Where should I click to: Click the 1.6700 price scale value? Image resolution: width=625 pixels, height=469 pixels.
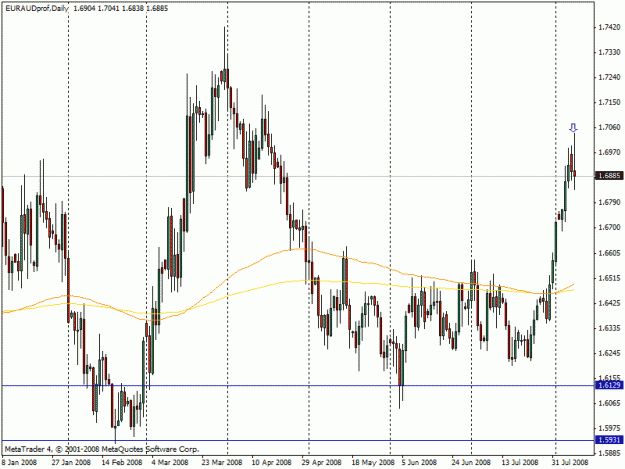pyautogui.click(x=610, y=228)
